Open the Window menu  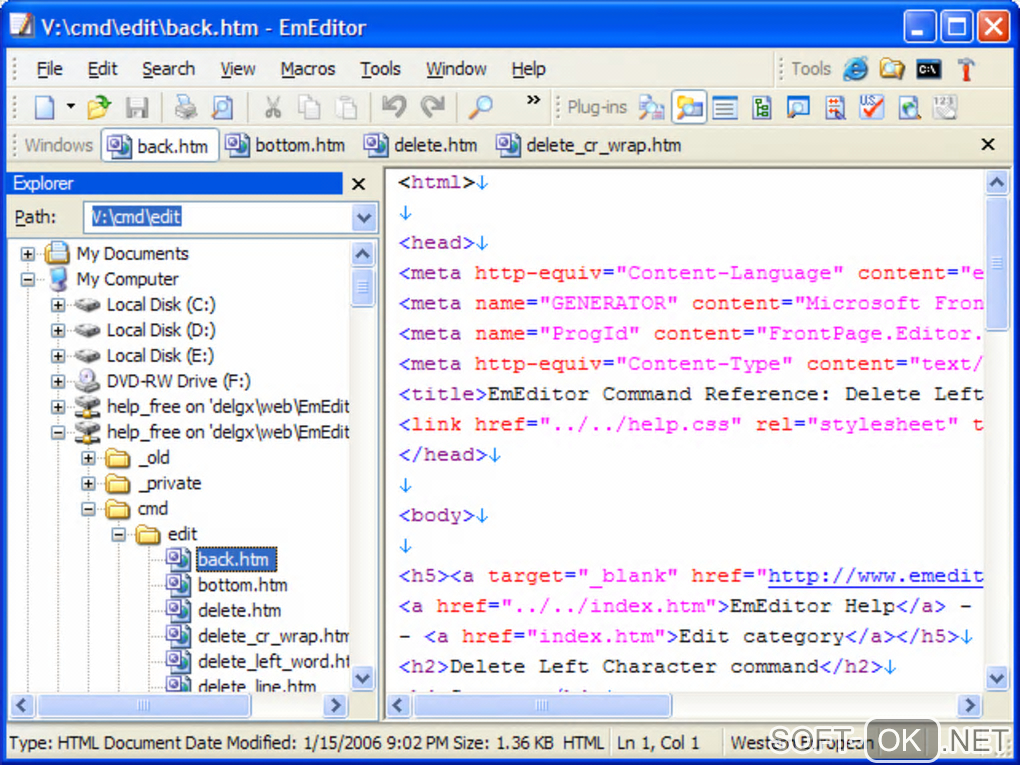(x=456, y=68)
